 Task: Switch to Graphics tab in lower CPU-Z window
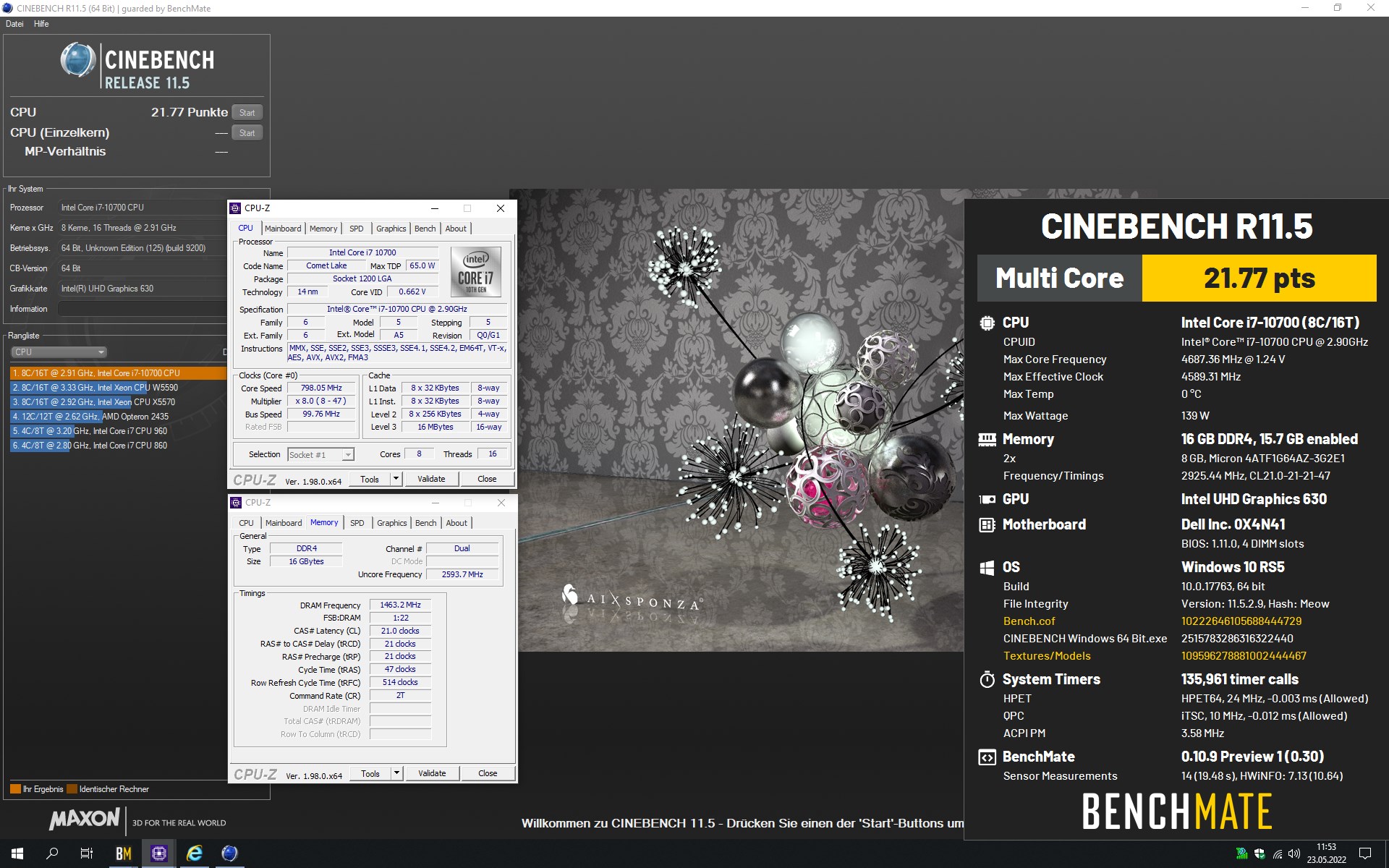(x=392, y=523)
